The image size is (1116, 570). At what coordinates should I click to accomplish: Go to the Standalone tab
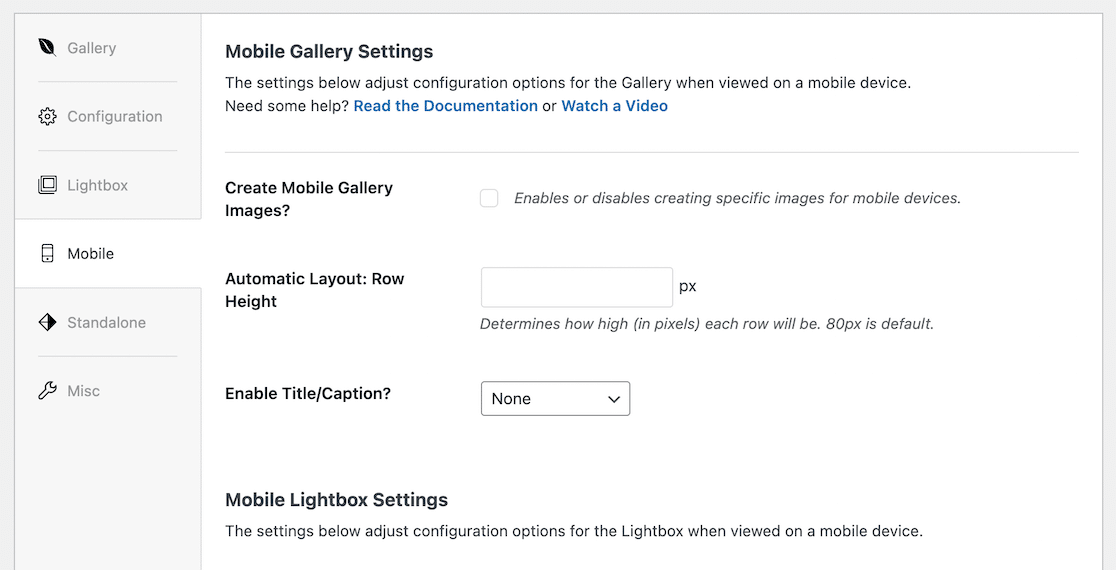(107, 322)
